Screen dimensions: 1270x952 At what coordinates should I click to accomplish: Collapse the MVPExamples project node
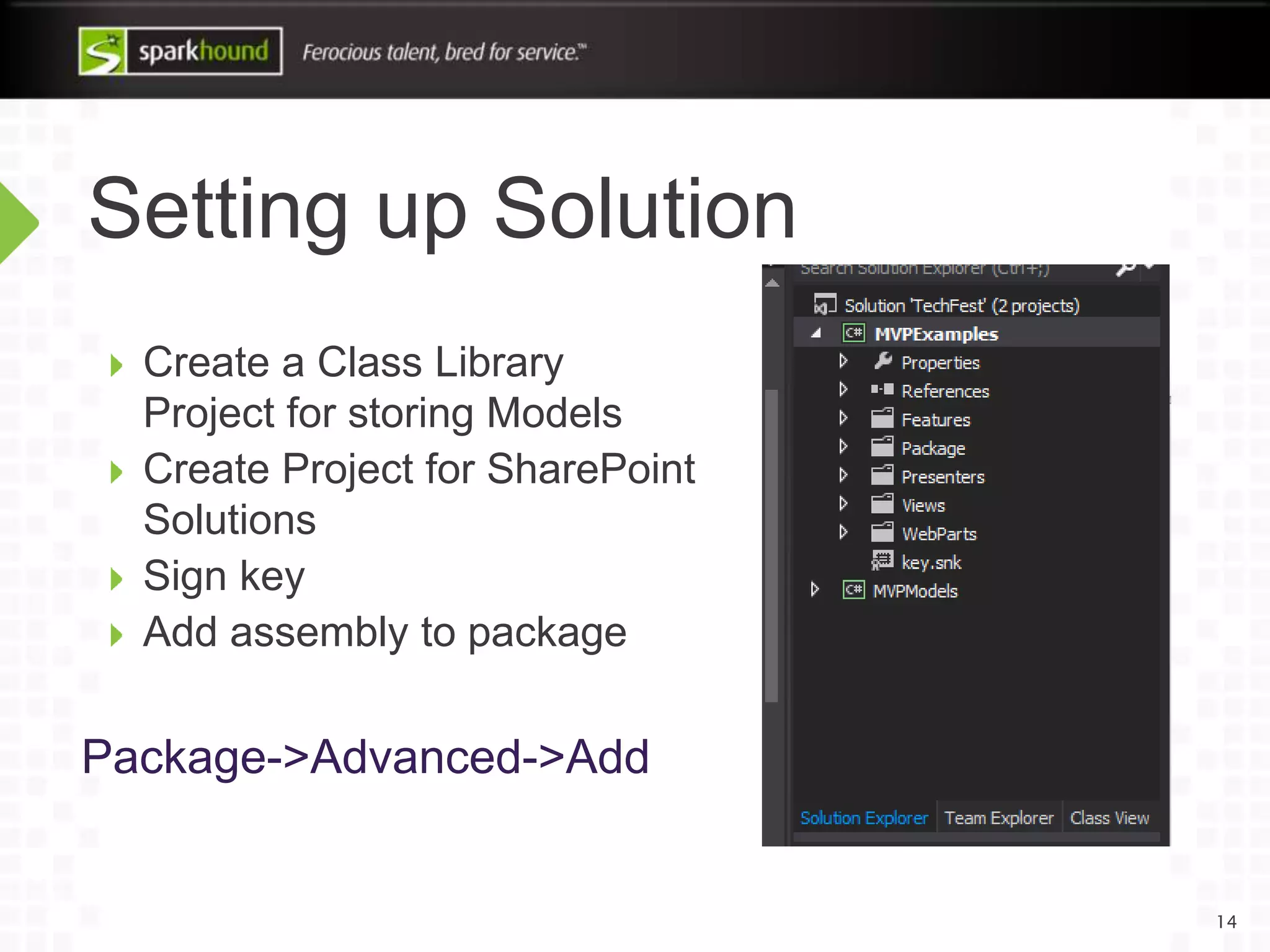pos(816,333)
